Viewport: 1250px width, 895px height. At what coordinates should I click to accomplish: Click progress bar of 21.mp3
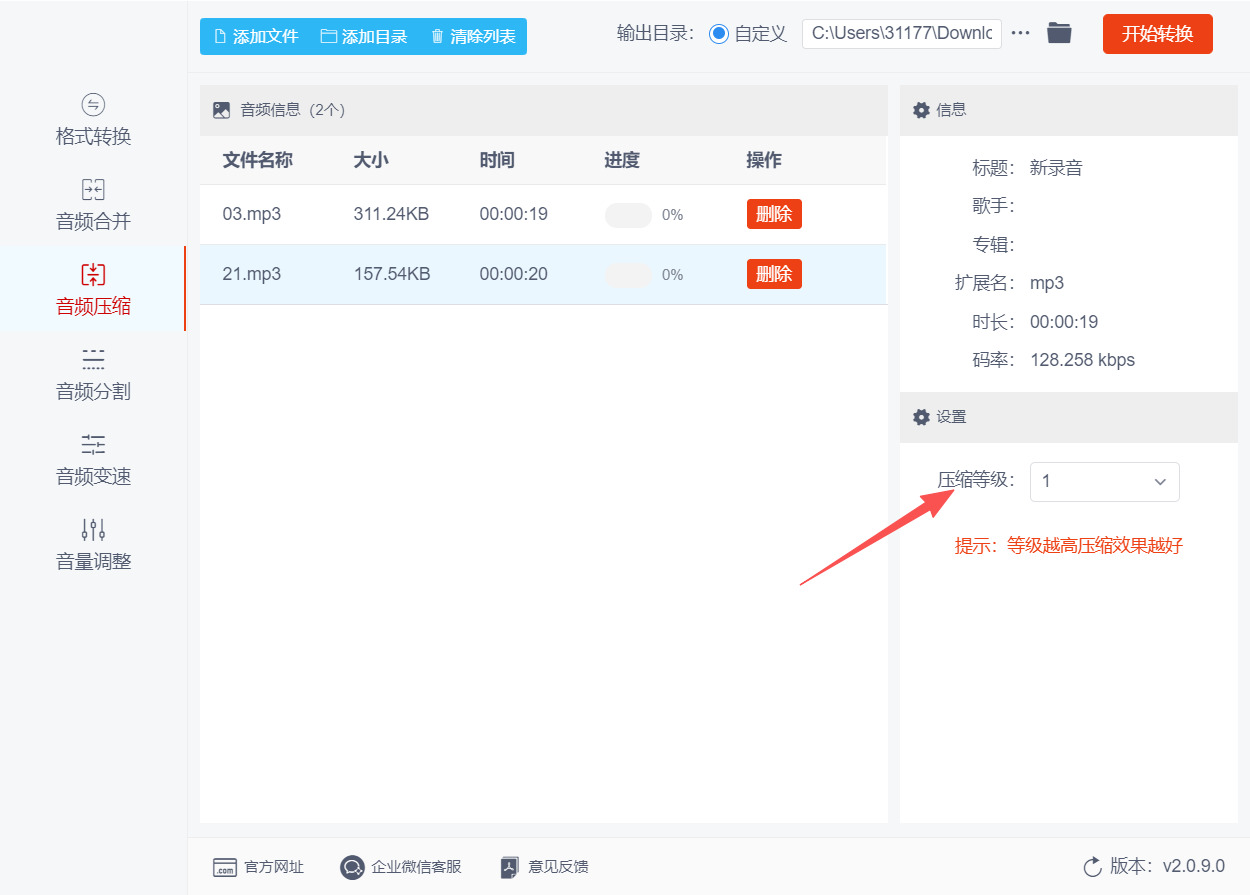point(628,275)
